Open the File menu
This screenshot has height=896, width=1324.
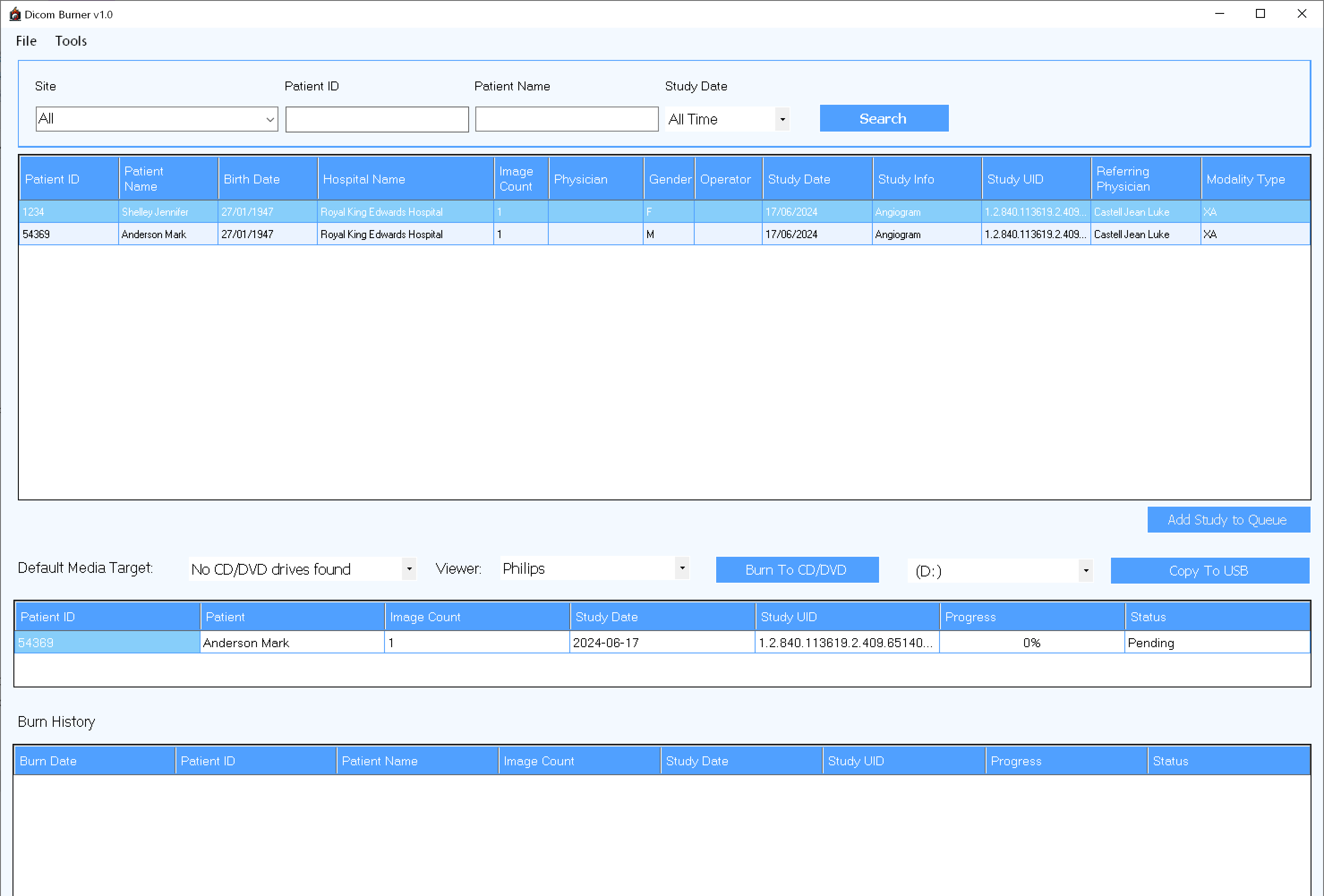point(26,41)
